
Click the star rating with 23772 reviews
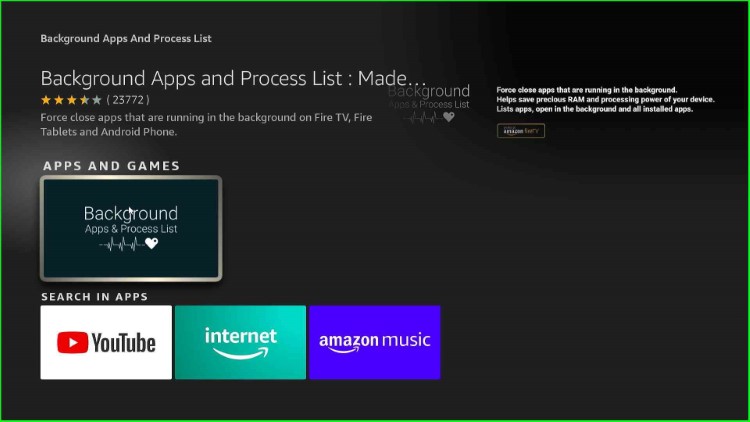tap(95, 100)
